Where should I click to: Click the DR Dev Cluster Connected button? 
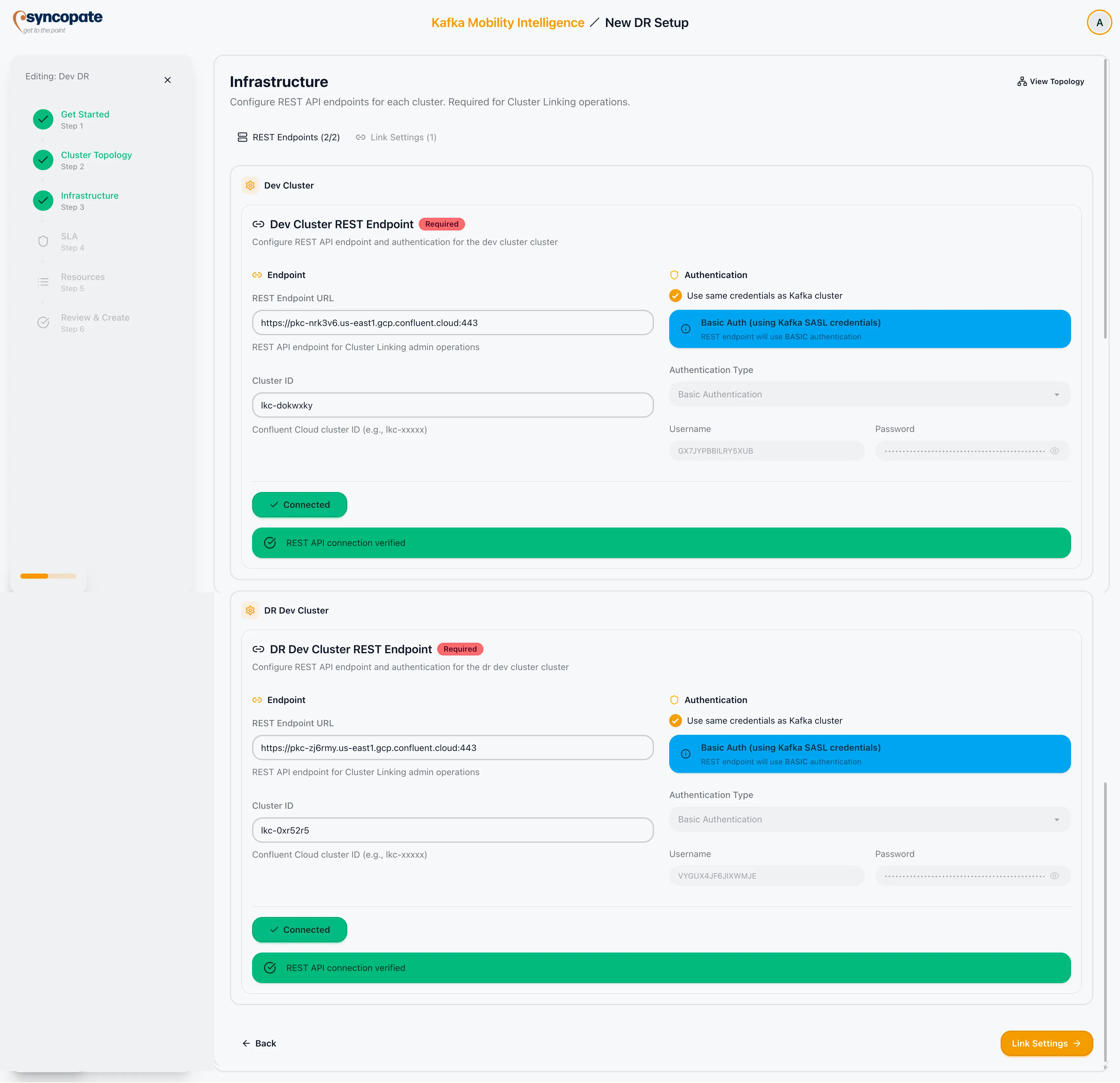pyautogui.click(x=299, y=930)
